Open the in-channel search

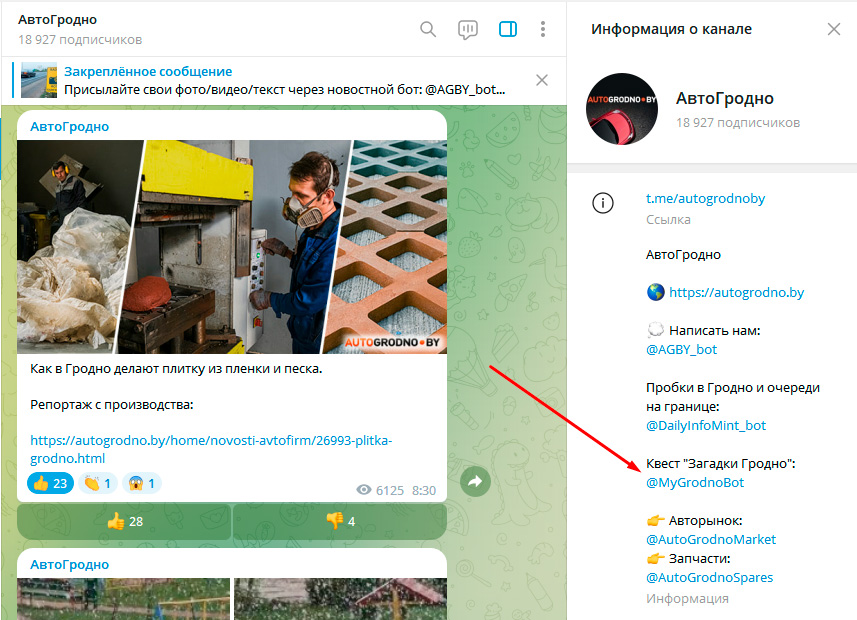point(428,29)
